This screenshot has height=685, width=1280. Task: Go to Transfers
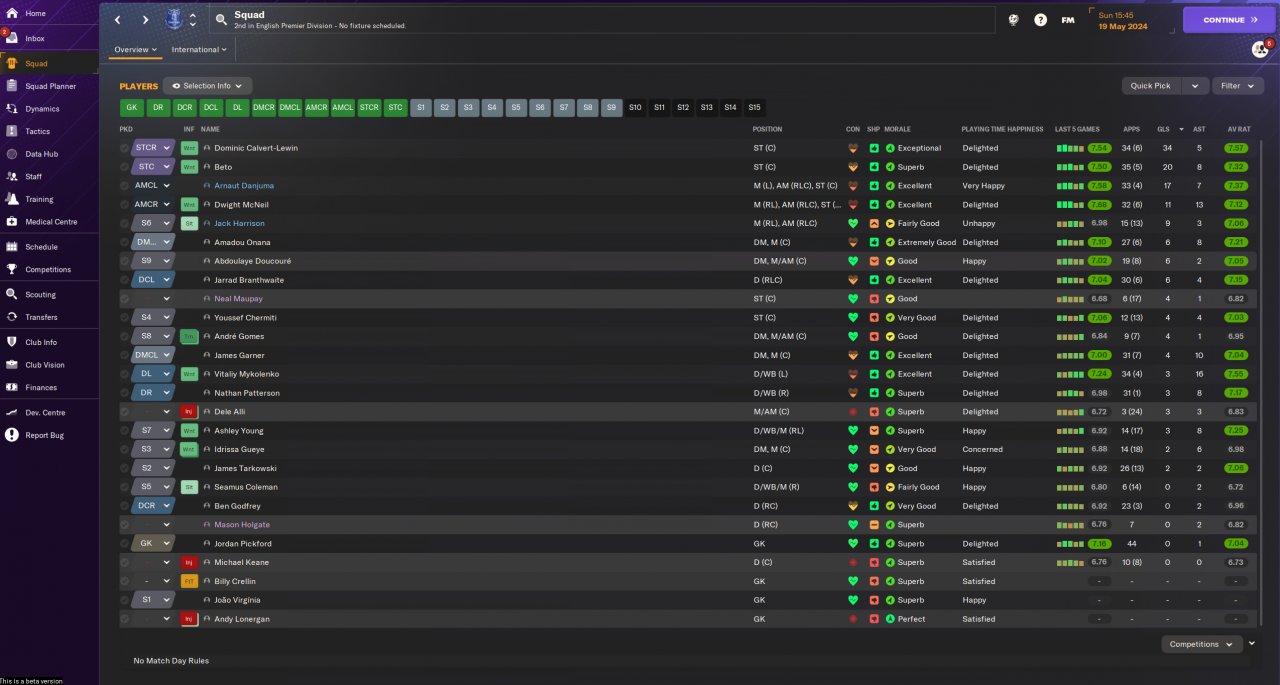point(41,317)
